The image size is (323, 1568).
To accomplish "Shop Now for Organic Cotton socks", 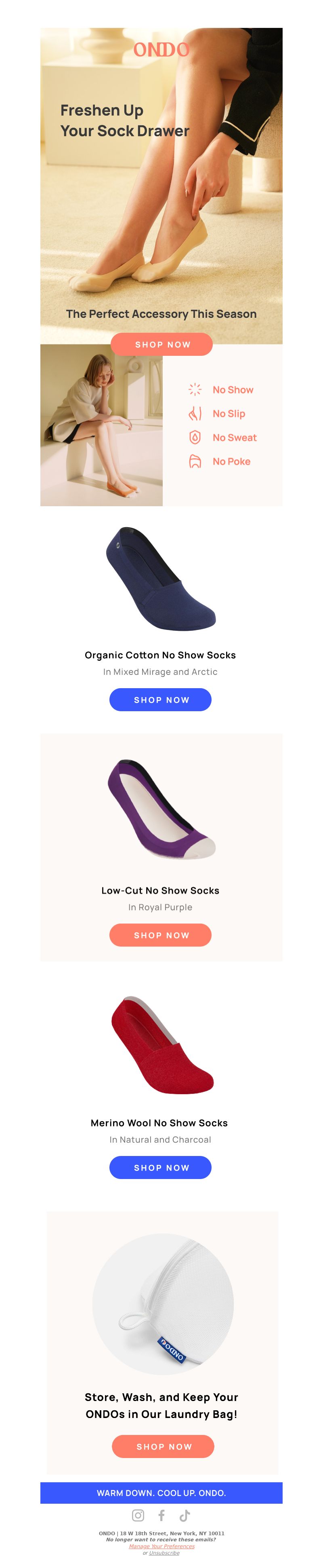I will (x=161, y=700).
